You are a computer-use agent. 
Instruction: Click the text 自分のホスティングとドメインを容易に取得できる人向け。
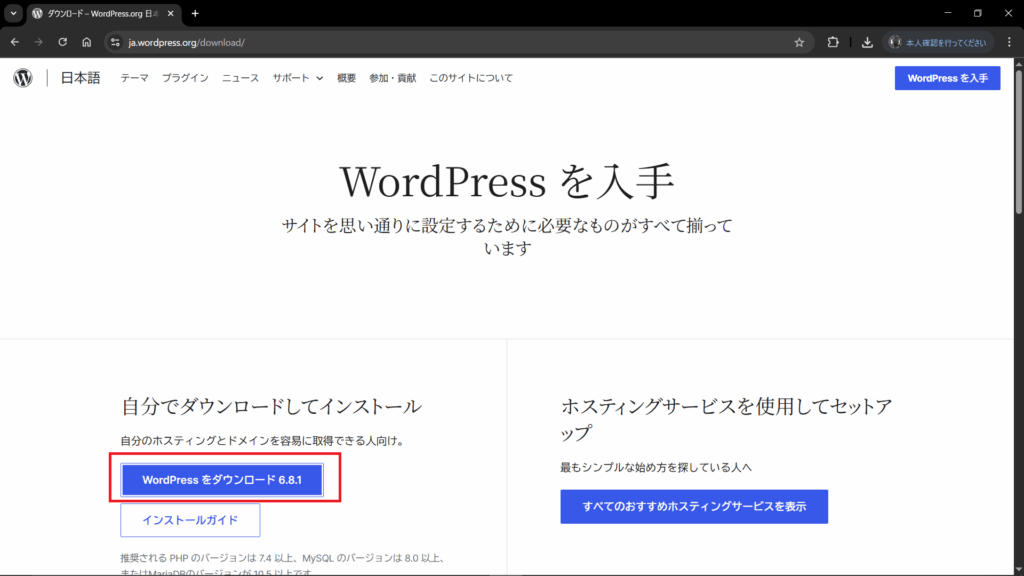(x=264, y=441)
